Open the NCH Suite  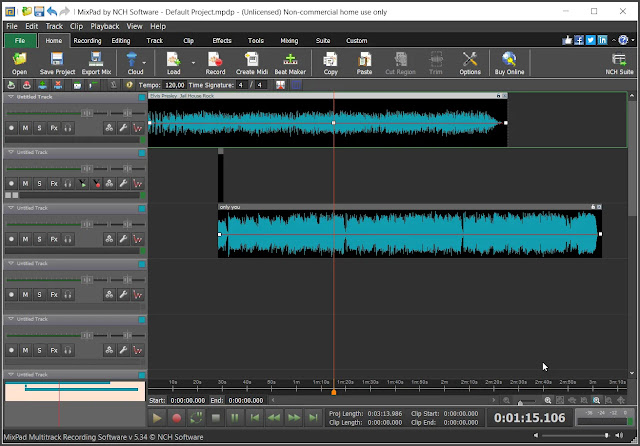point(619,63)
